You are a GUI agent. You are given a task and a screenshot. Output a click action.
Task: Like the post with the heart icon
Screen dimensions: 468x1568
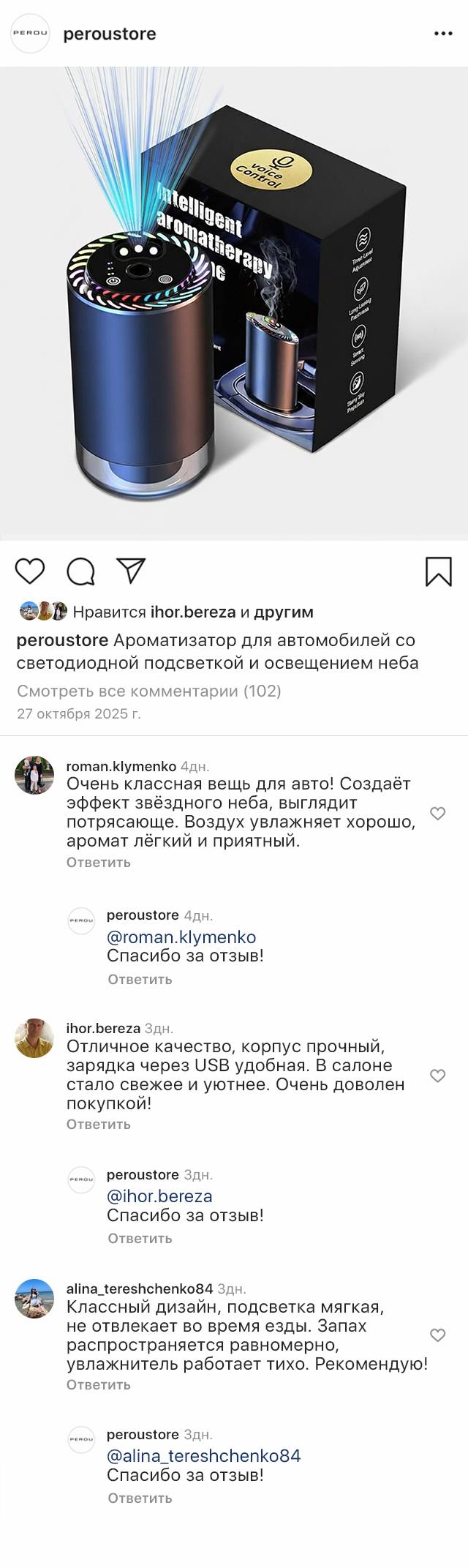pyautogui.click(x=30, y=571)
